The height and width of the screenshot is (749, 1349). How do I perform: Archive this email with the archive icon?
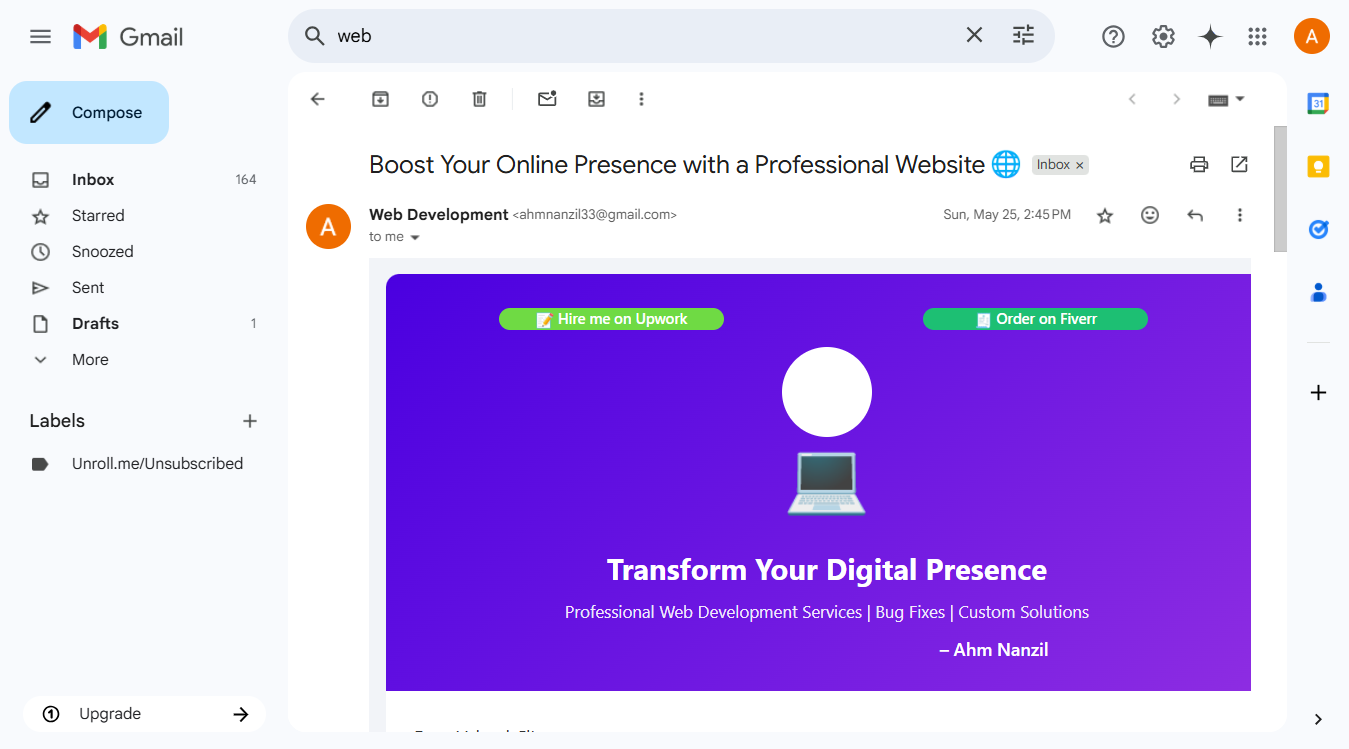coord(380,99)
